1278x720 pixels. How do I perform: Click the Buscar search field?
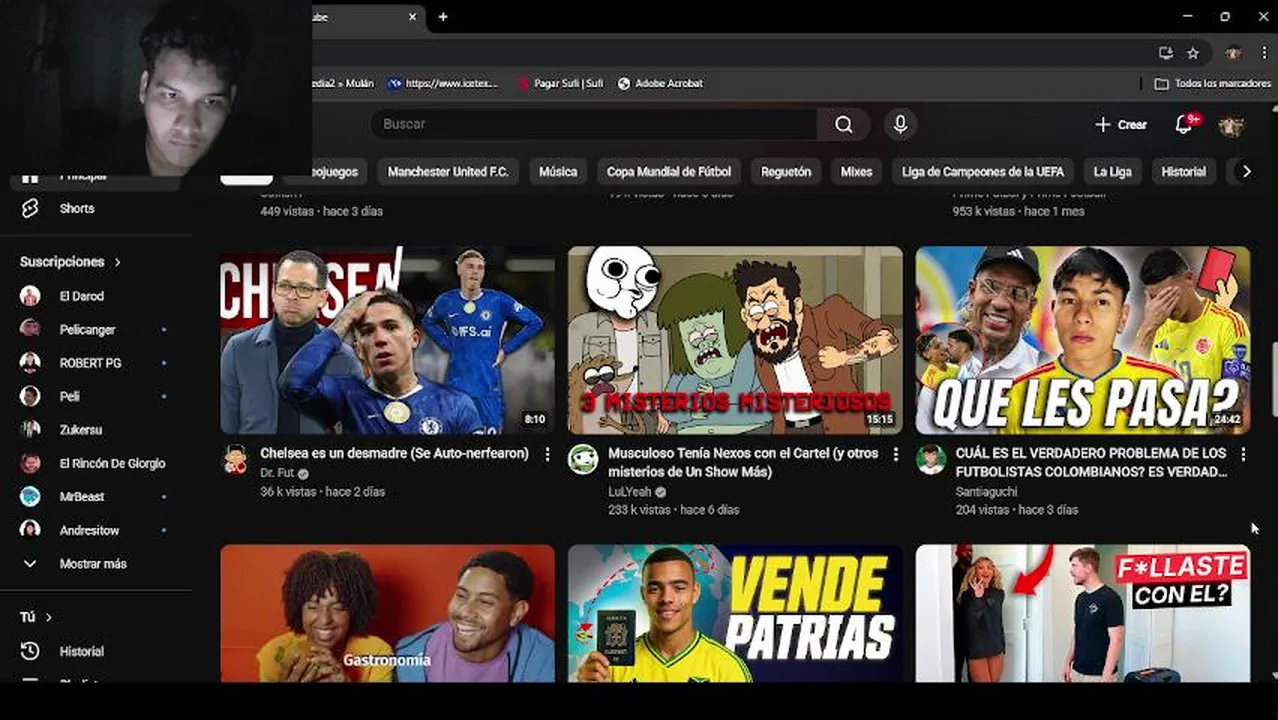click(595, 124)
